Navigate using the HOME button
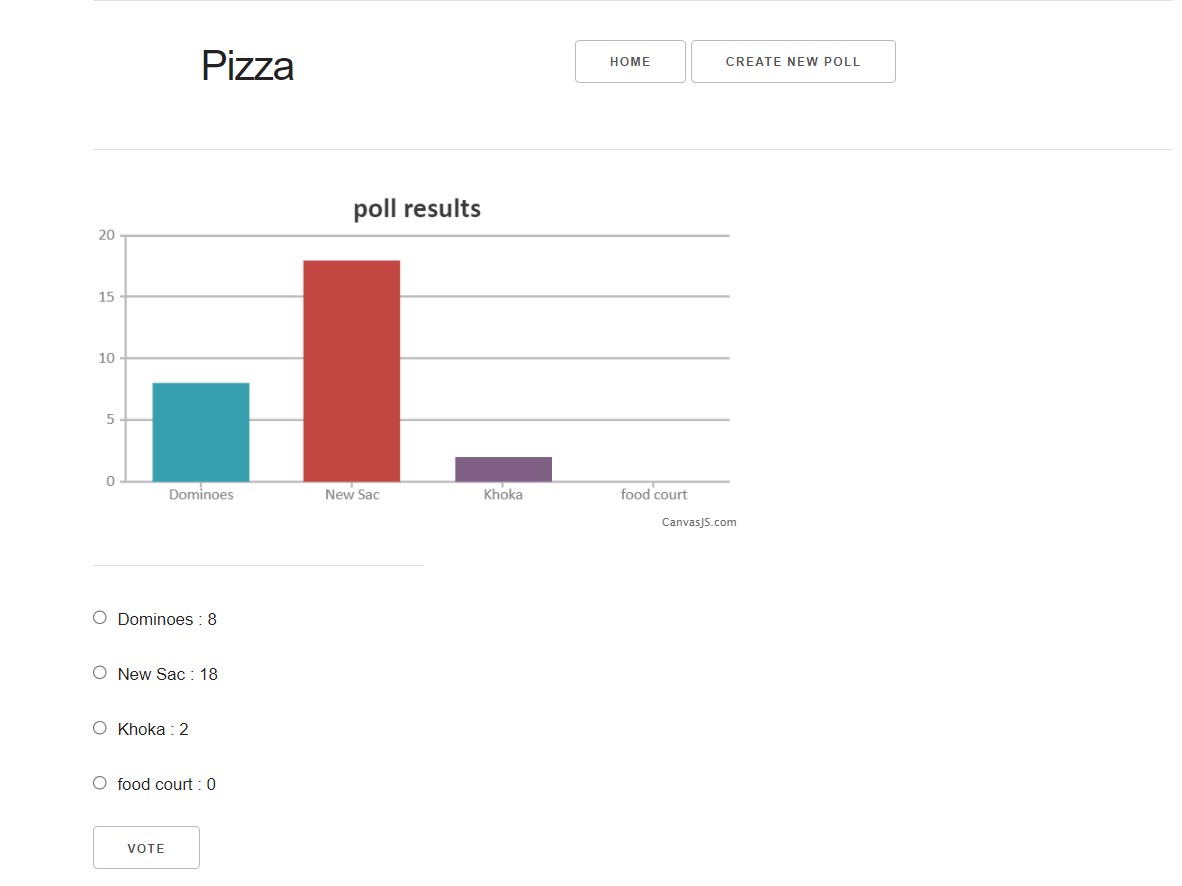The image size is (1182, 886). point(630,61)
